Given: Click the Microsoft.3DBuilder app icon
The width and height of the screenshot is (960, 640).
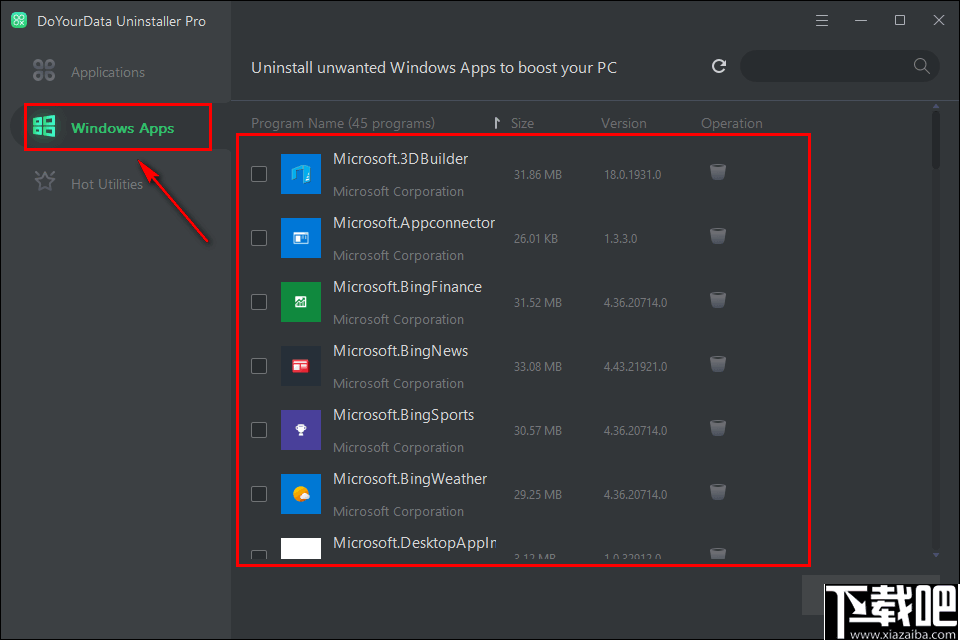Looking at the screenshot, I should point(301,173).
